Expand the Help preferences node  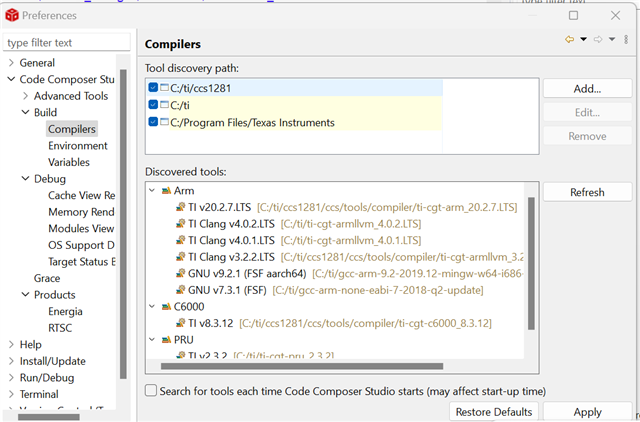point(11,344)
